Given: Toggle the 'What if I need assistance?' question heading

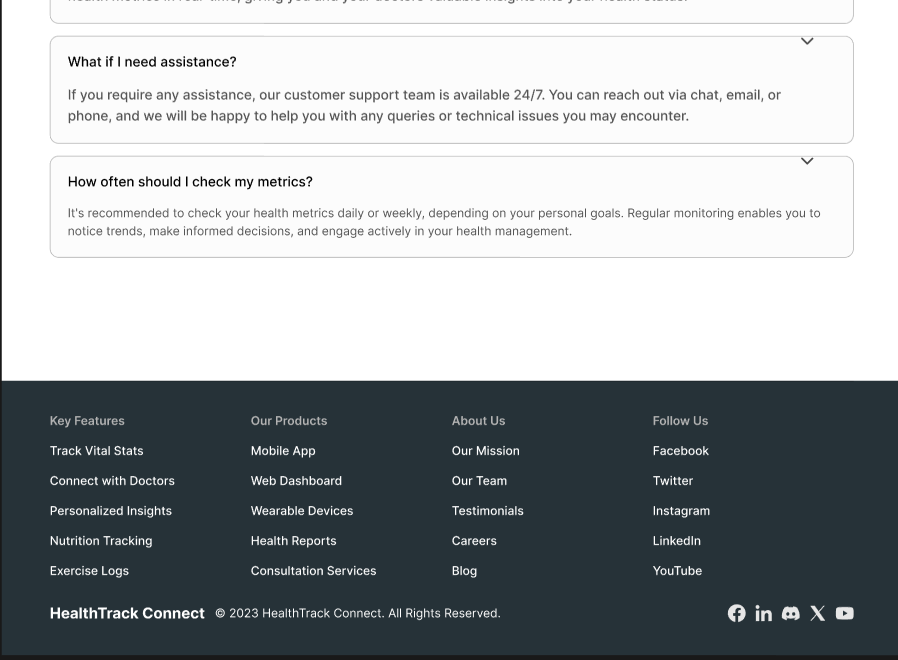Looking at the screenshot, I should click(x=152, y=62).
